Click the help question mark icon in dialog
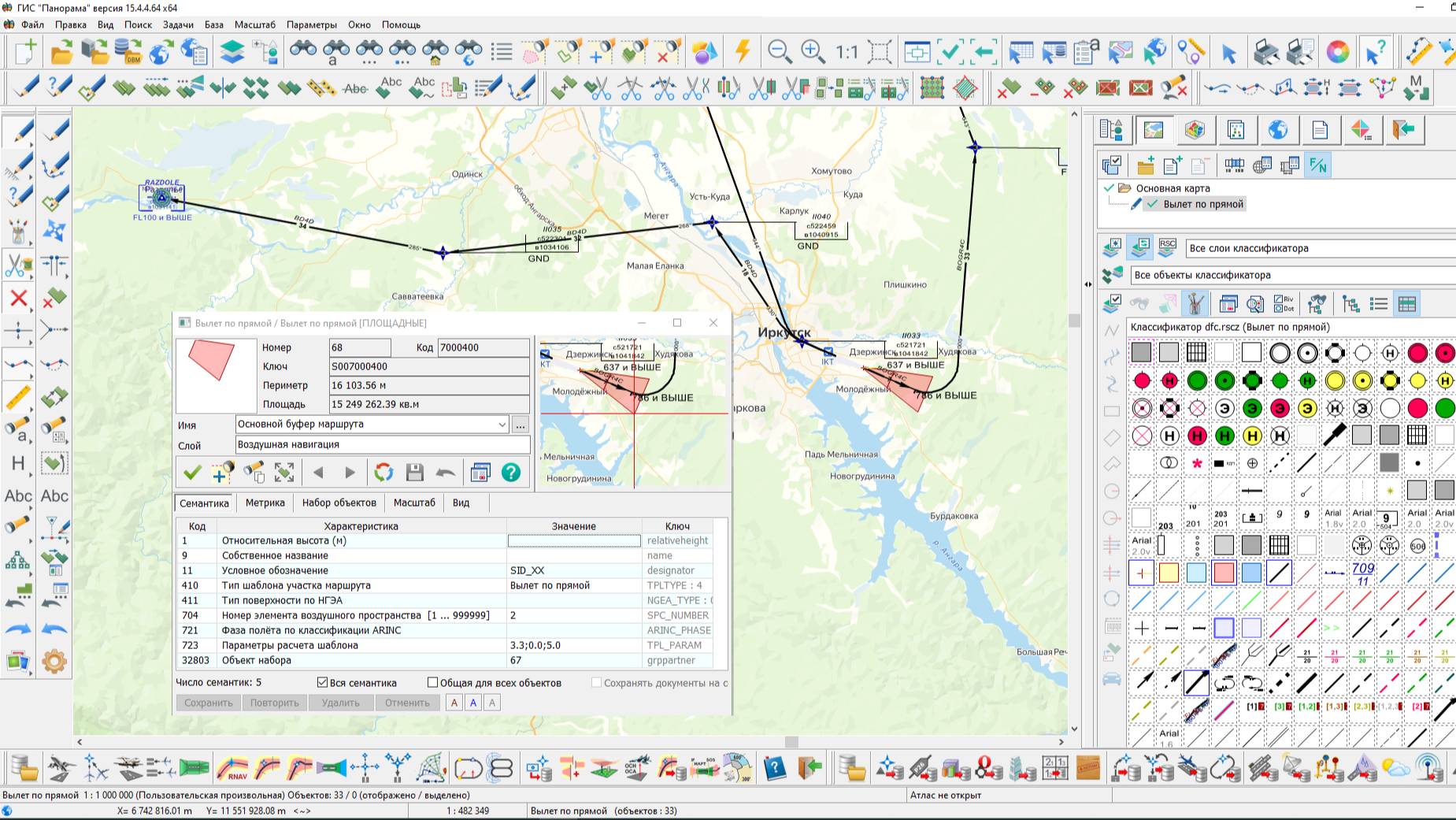 (511, 472)
